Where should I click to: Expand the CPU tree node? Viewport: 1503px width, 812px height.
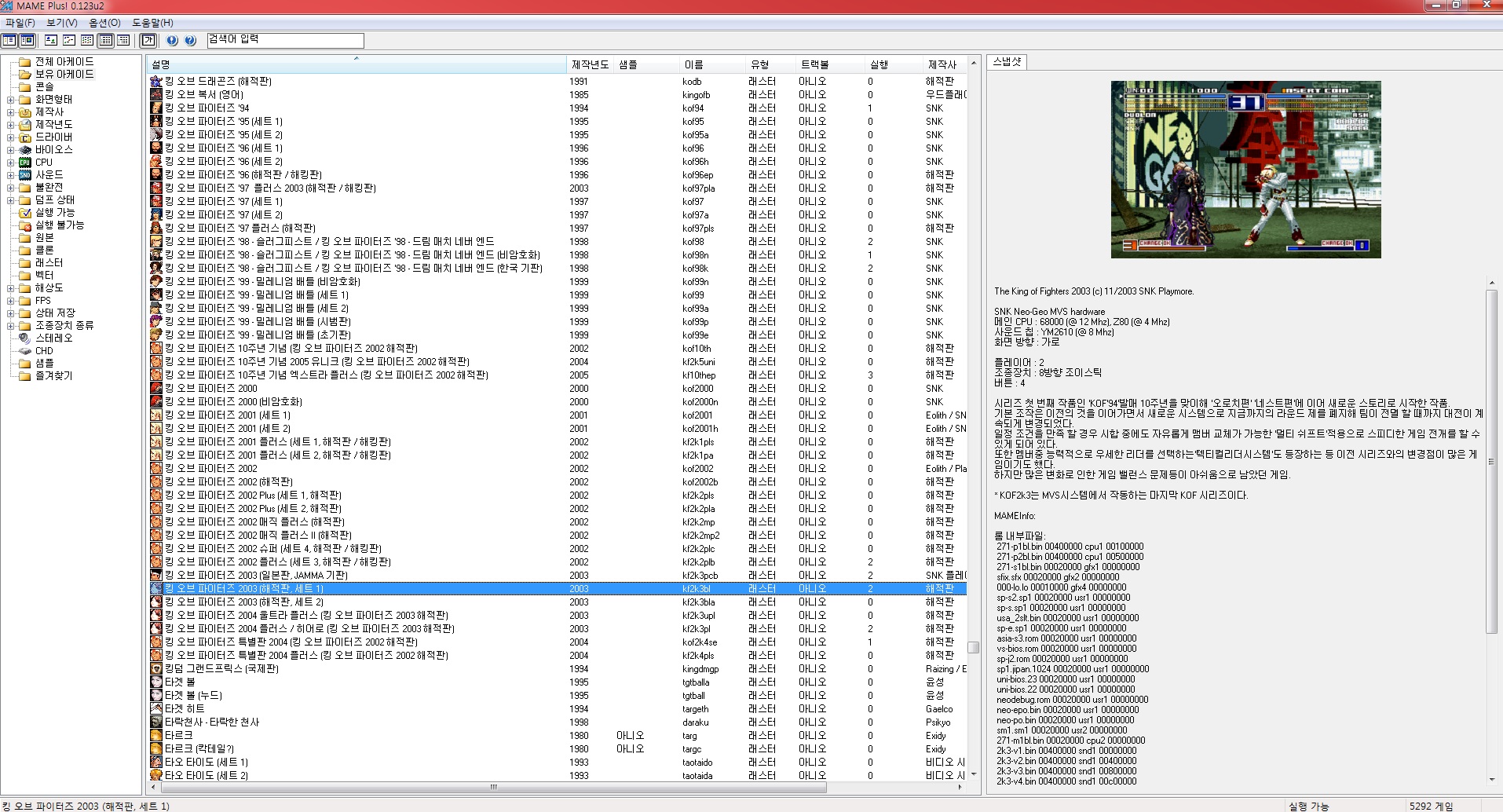click(x=10, y=163)
